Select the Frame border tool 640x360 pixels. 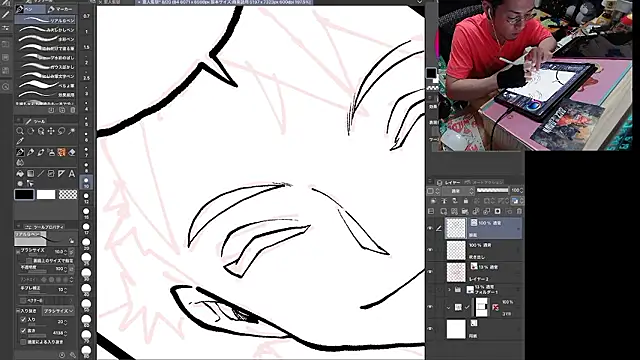click(x=51, y=173)
